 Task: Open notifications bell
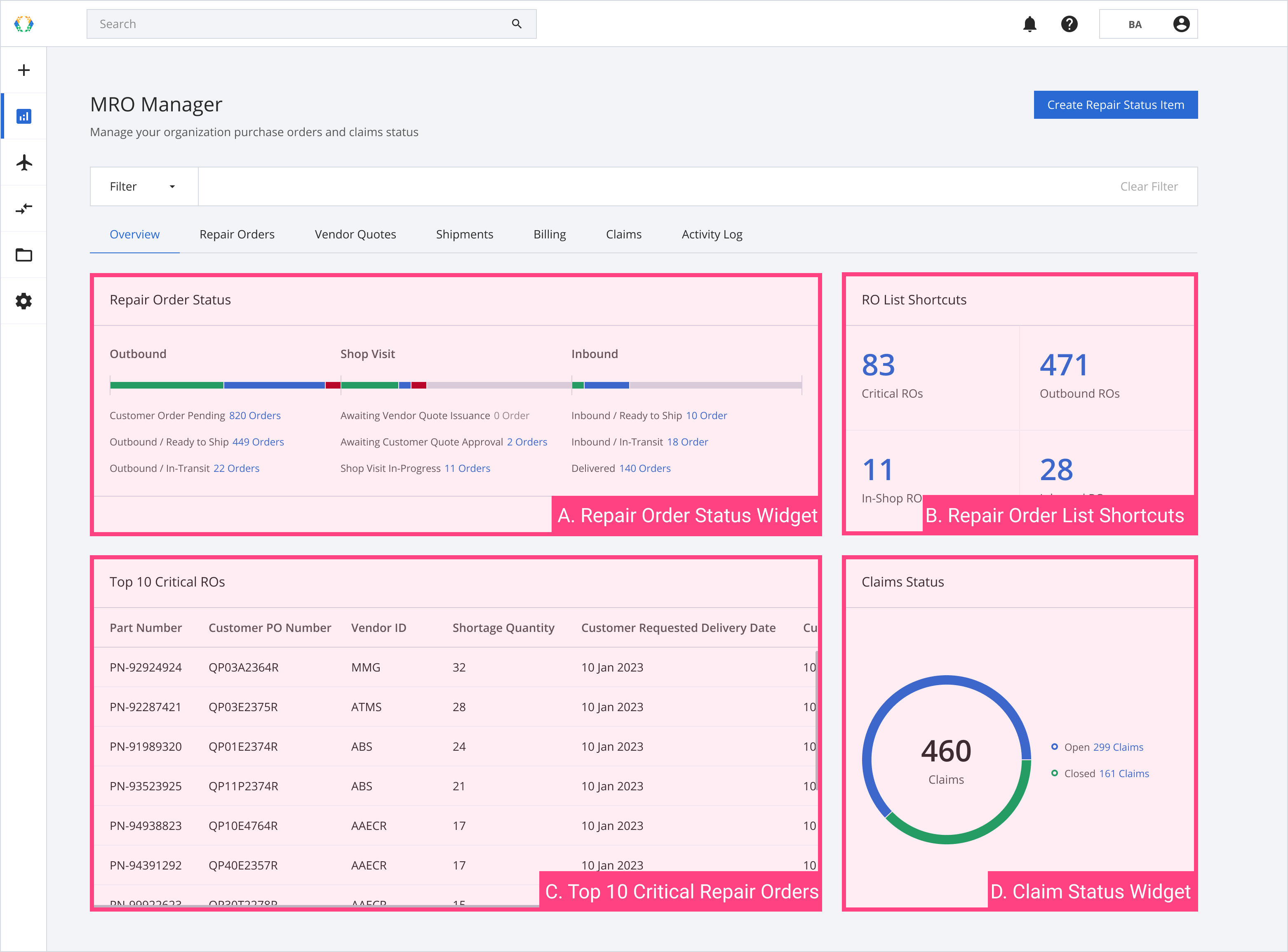point(1029,24)
